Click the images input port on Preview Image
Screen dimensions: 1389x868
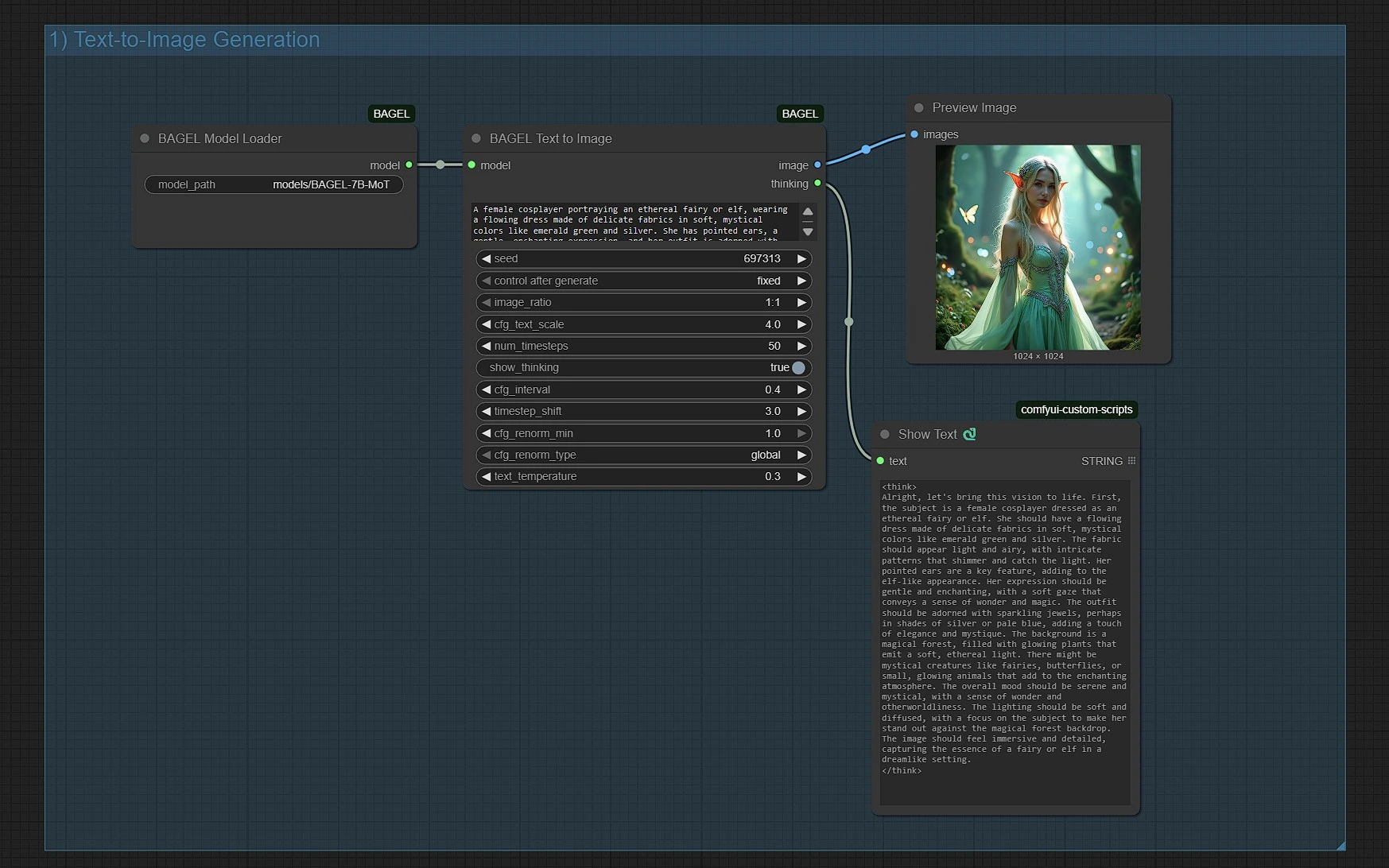pos(914,134)
